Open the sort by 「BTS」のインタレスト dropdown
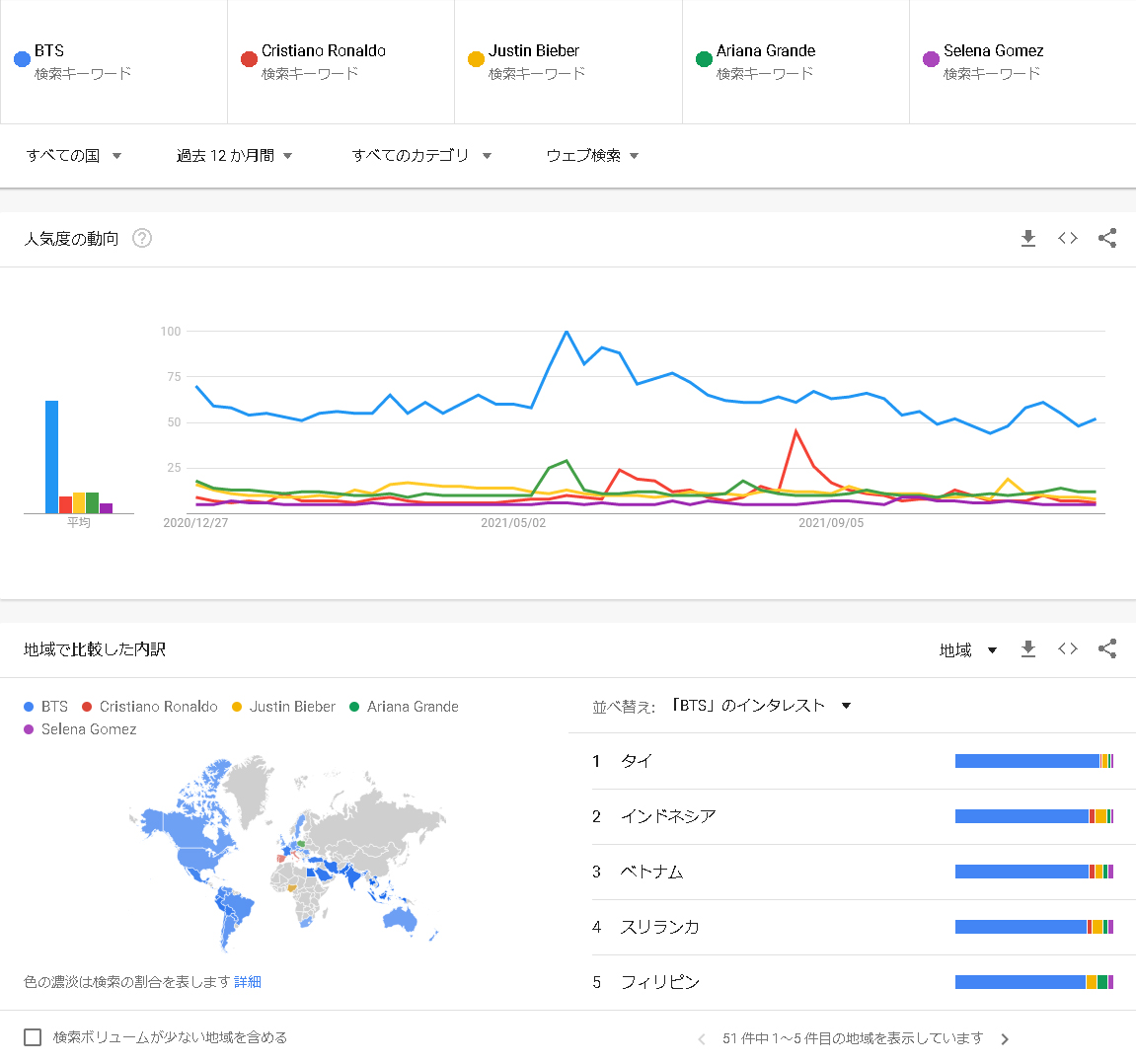Viewport: 1136px width, 1064px height. pyautogui.click(x=761, y=706)
